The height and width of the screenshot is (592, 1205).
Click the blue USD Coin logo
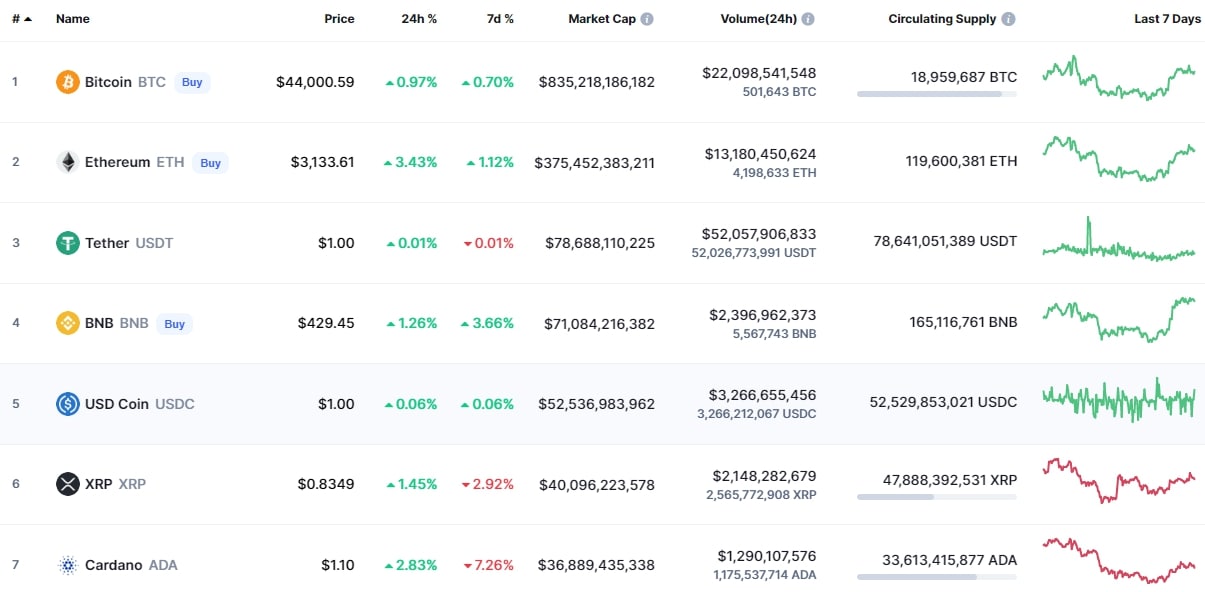(x=67, y=404)
